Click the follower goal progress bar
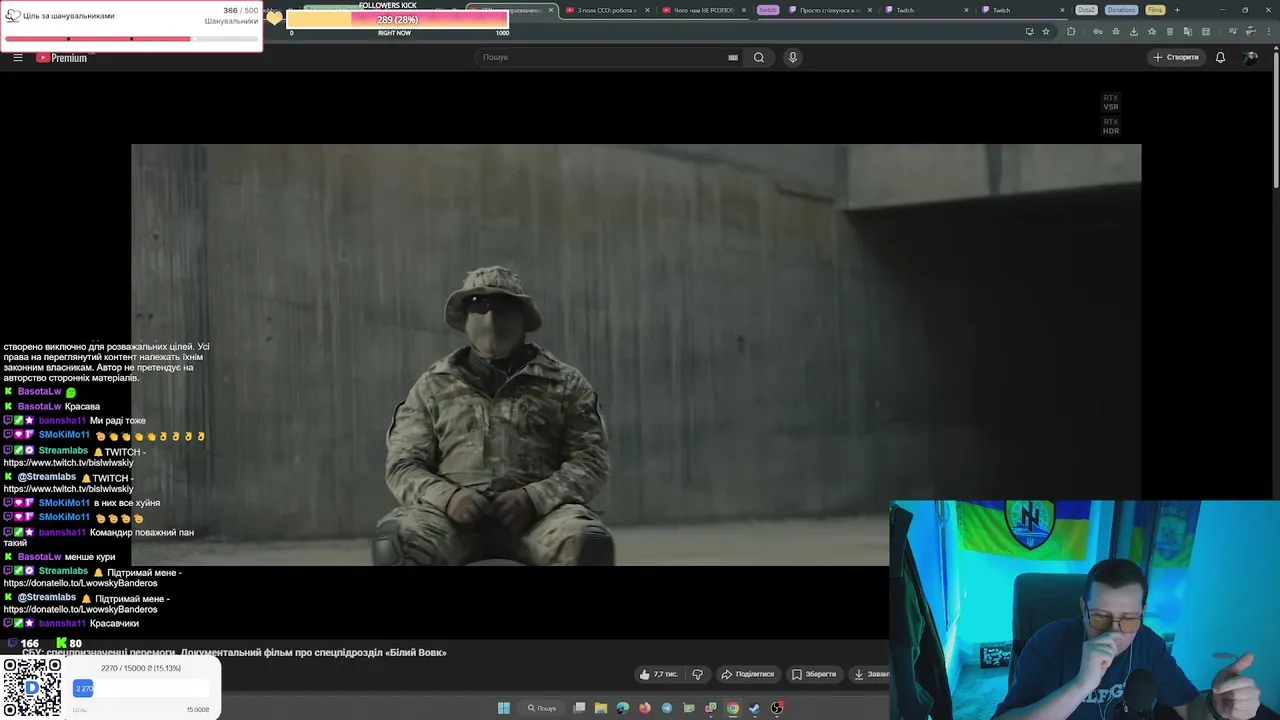The image size is (1280, 720). (131, 39)
